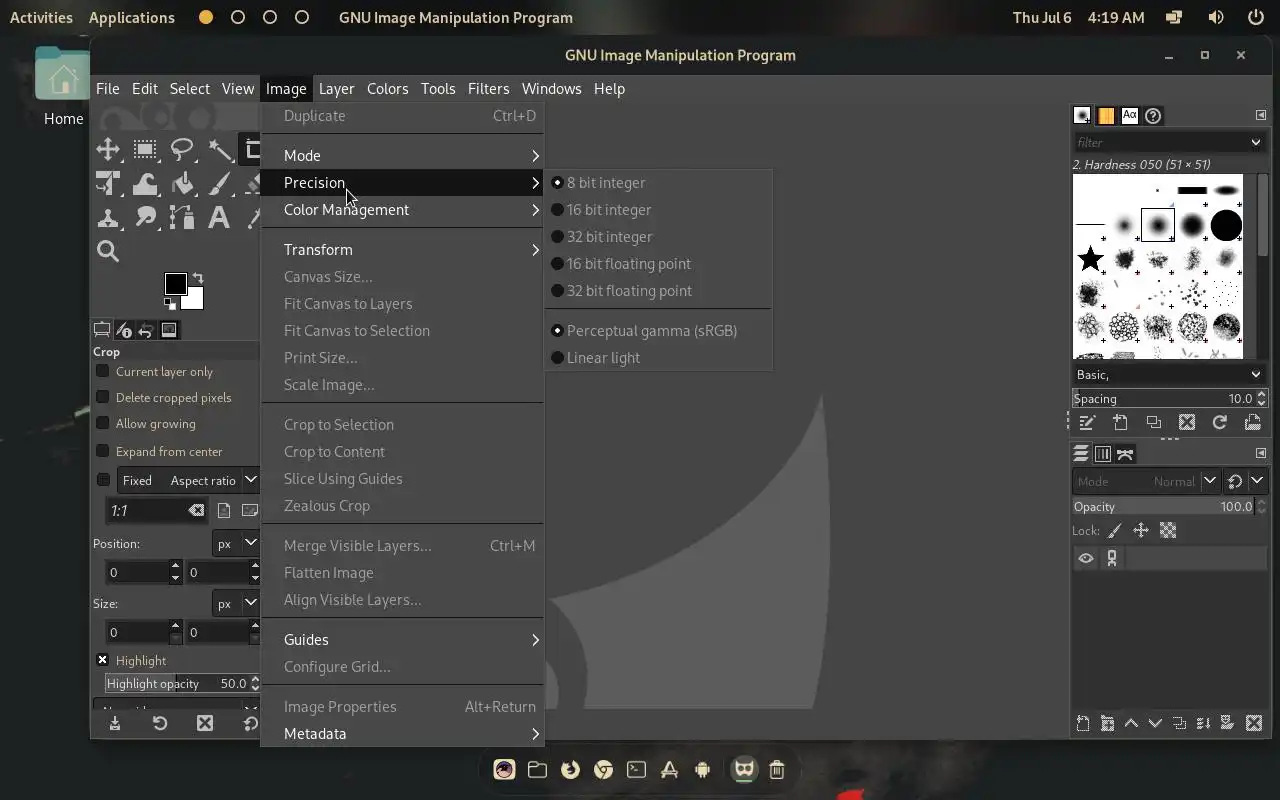Open the Applications menu in top bar

(x=132, y=17)
